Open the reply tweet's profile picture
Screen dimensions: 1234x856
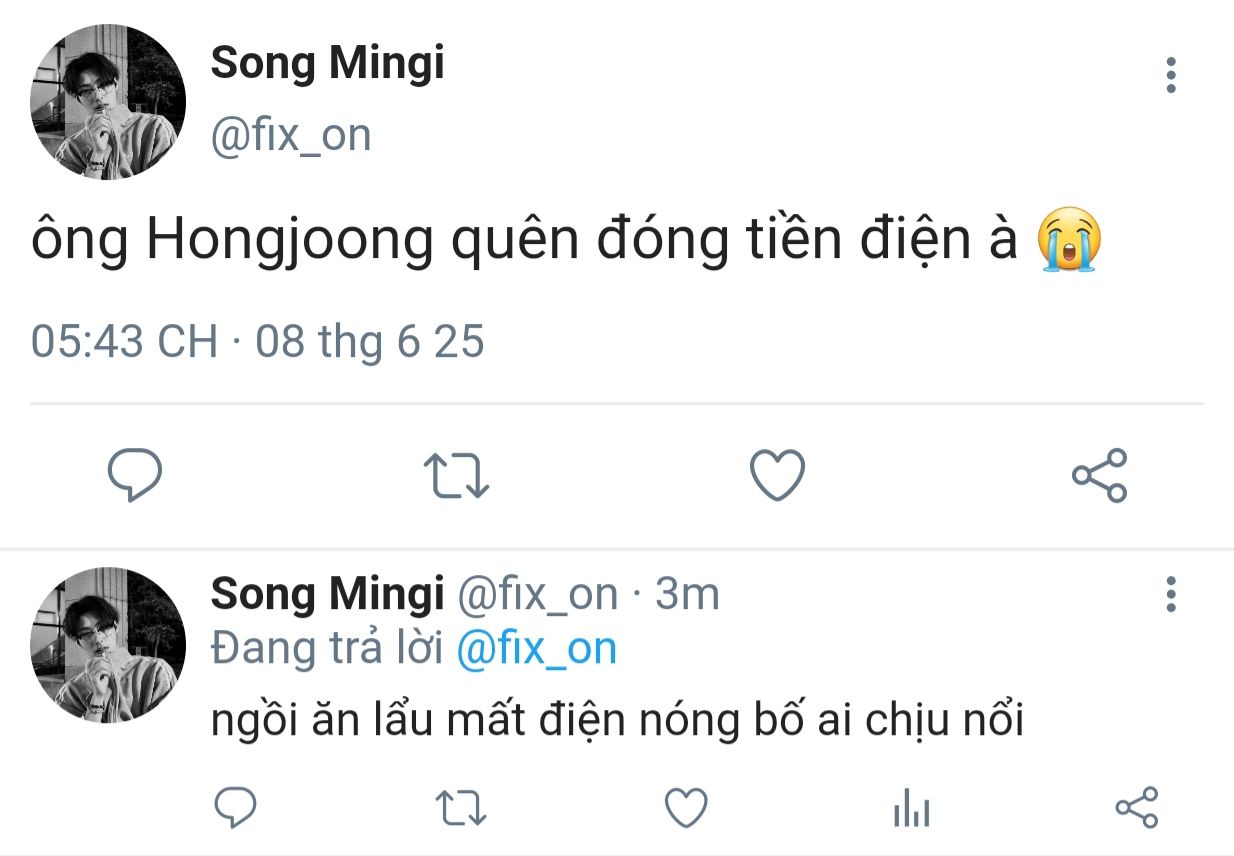point(109,644)
